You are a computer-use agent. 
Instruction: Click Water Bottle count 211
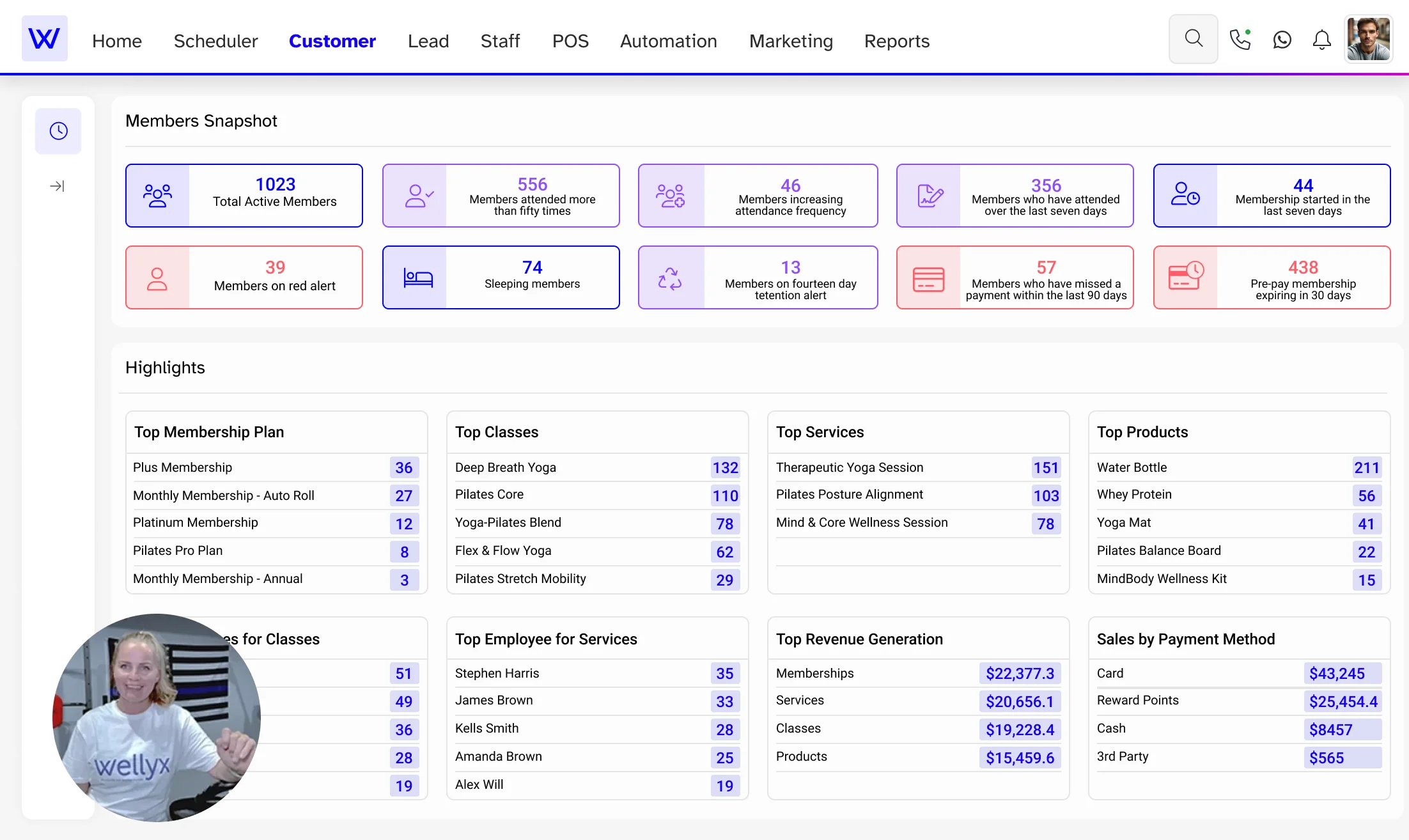click(1366, 467)
